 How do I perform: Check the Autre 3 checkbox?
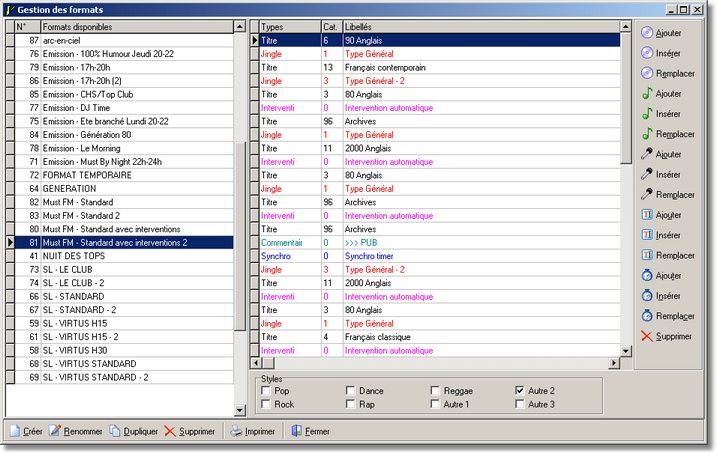519,404
